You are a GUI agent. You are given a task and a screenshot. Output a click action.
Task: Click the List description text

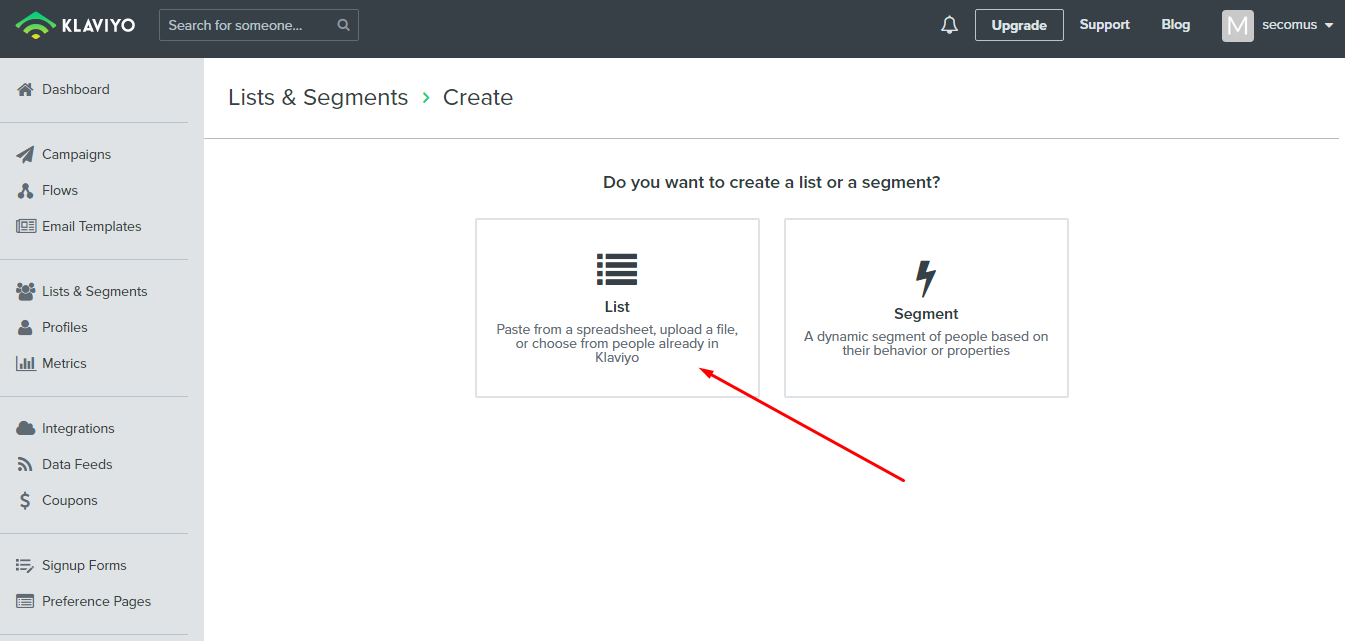pyautogui.click(x=617, y=343)
